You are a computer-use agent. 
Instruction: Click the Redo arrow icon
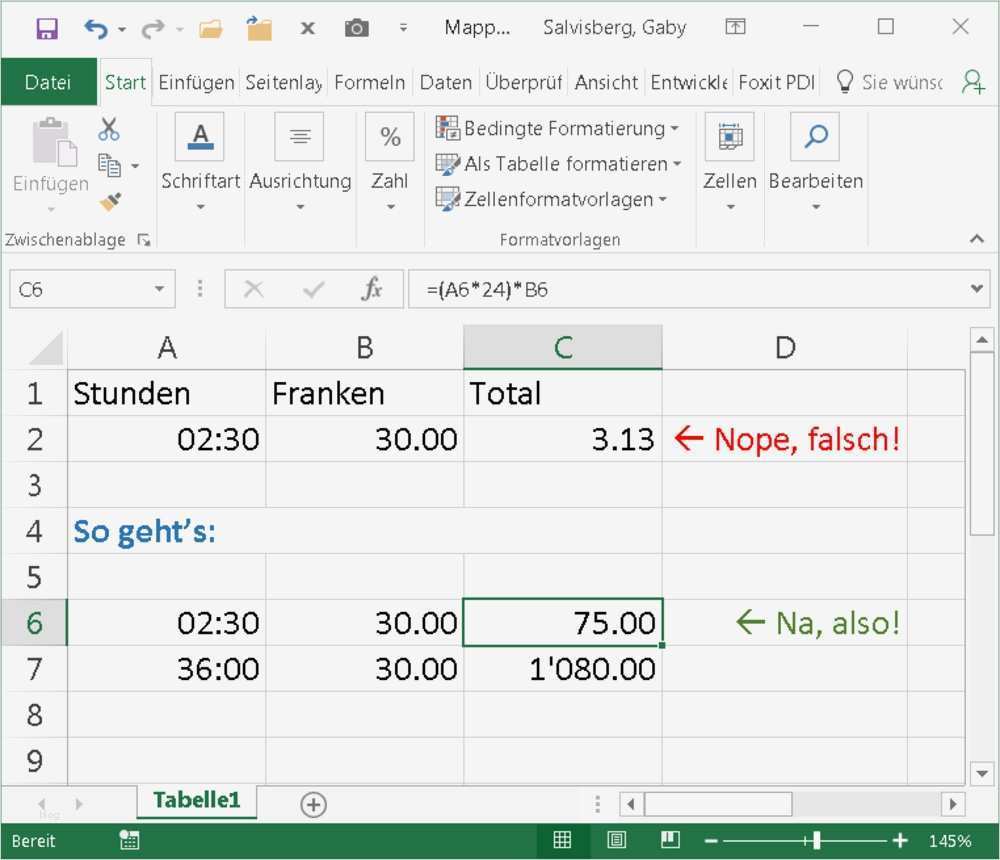pyautogui.click(x=152, y=29)
